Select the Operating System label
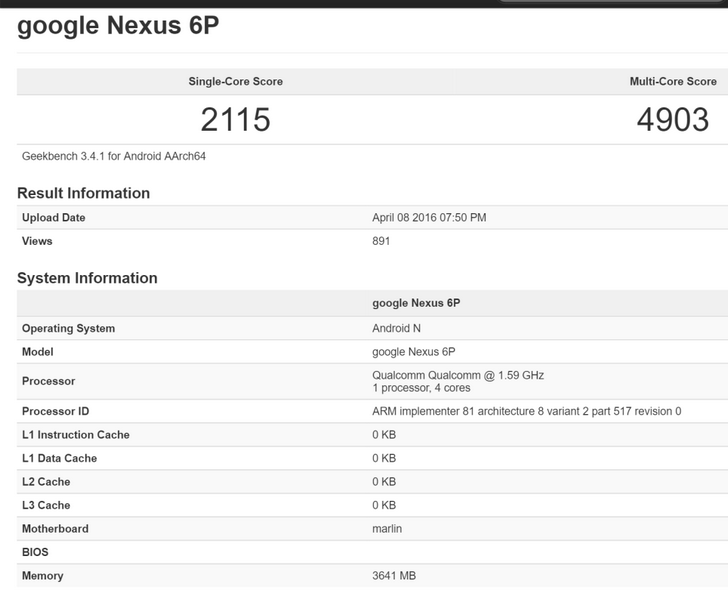 pyautogui.click(x=68, y=328)
